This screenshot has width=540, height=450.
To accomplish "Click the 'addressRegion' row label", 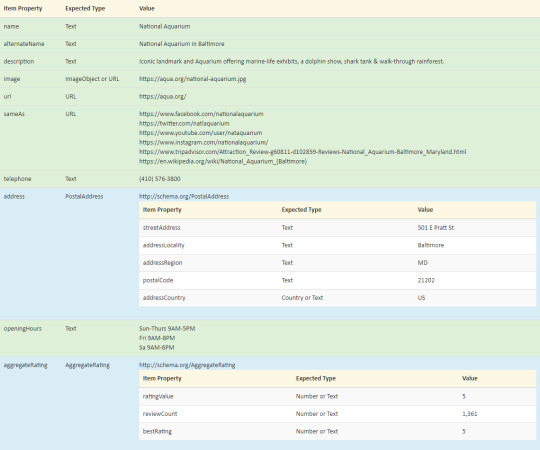I will pos(163,263).
